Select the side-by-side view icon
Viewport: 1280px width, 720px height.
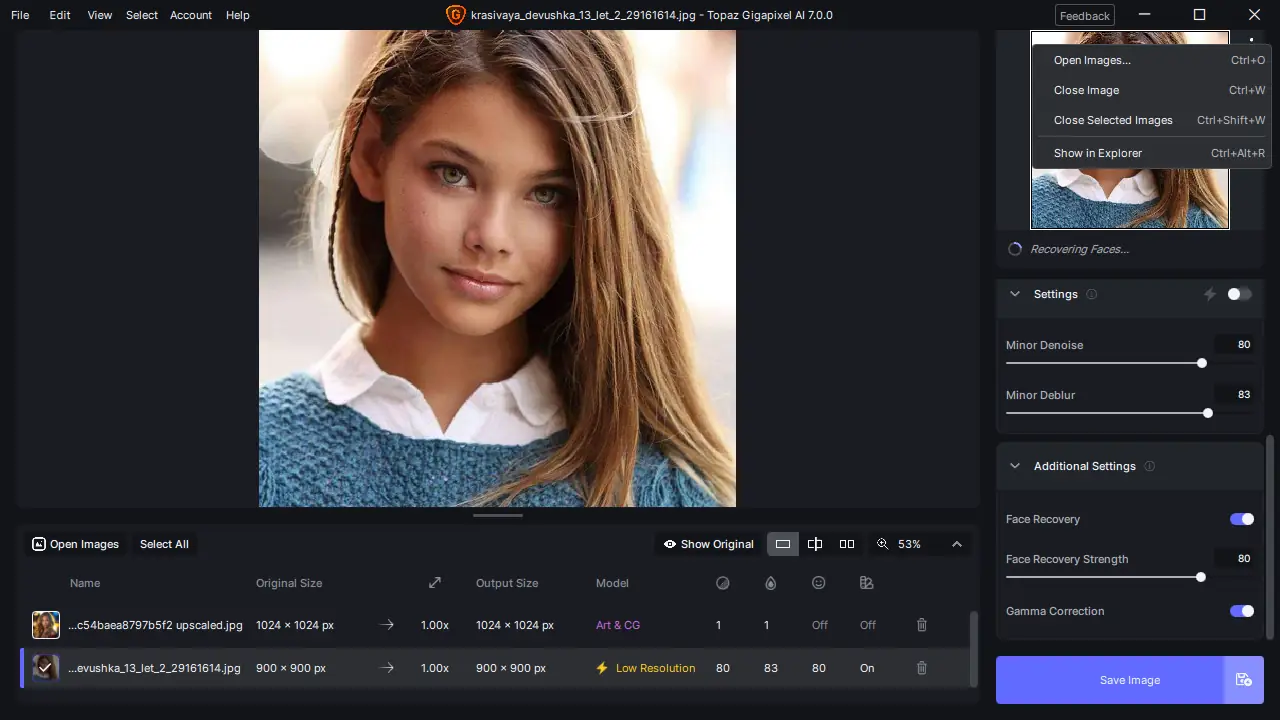coord(847,544)
